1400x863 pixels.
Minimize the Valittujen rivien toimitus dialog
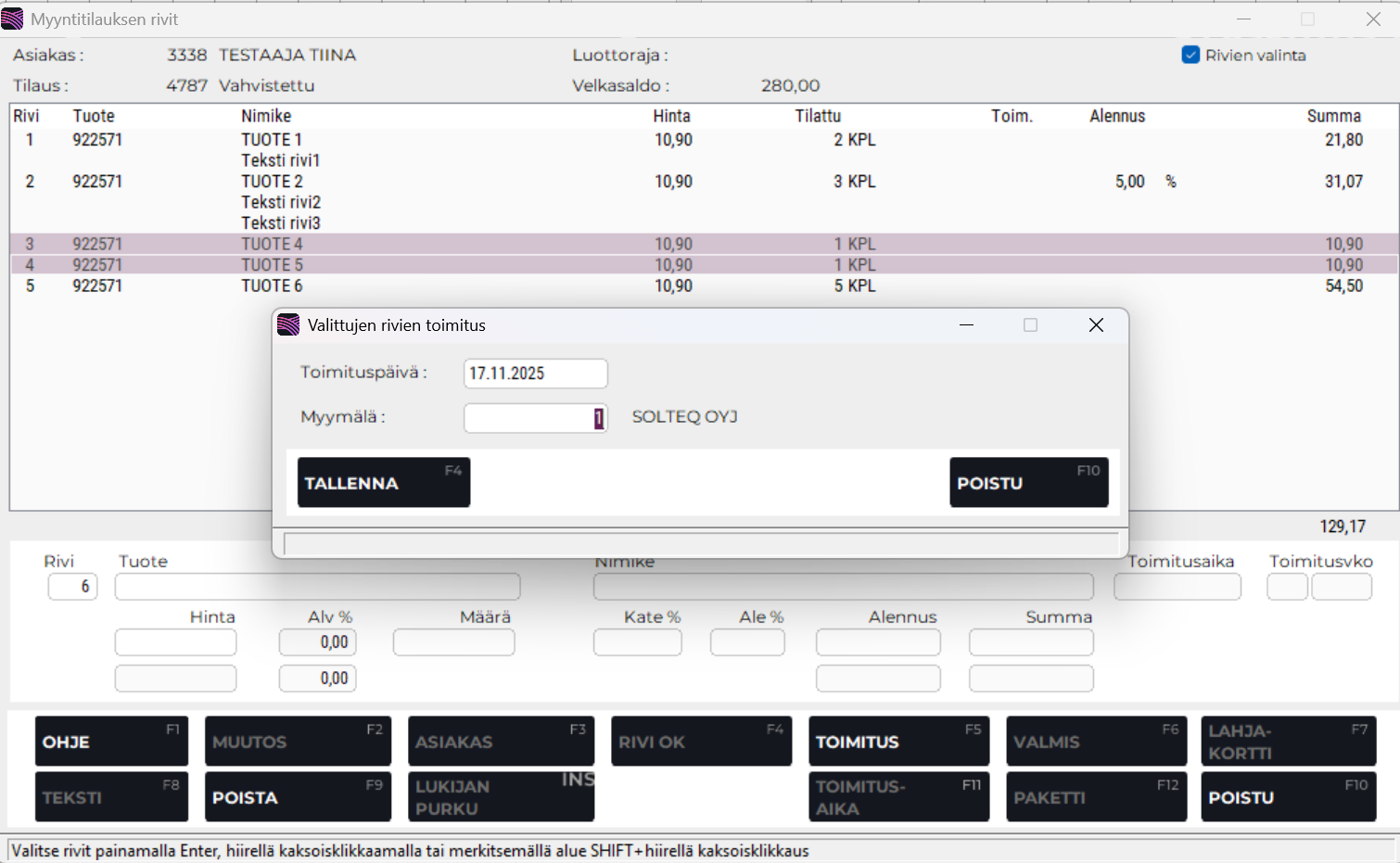pos(966,325)
